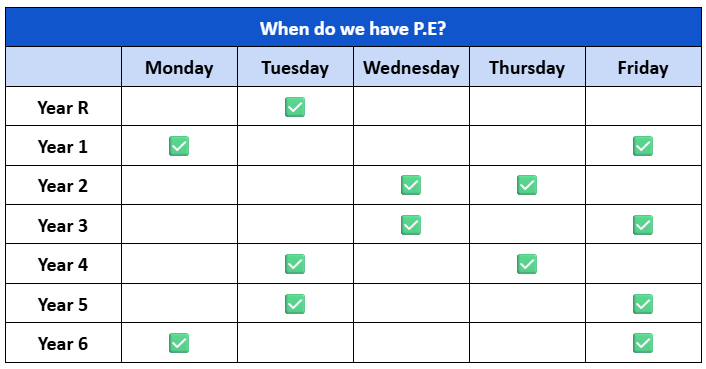Click the Year 6 Monday checkmark
Viewport: 706px width, 369px height.
point(179,343)
